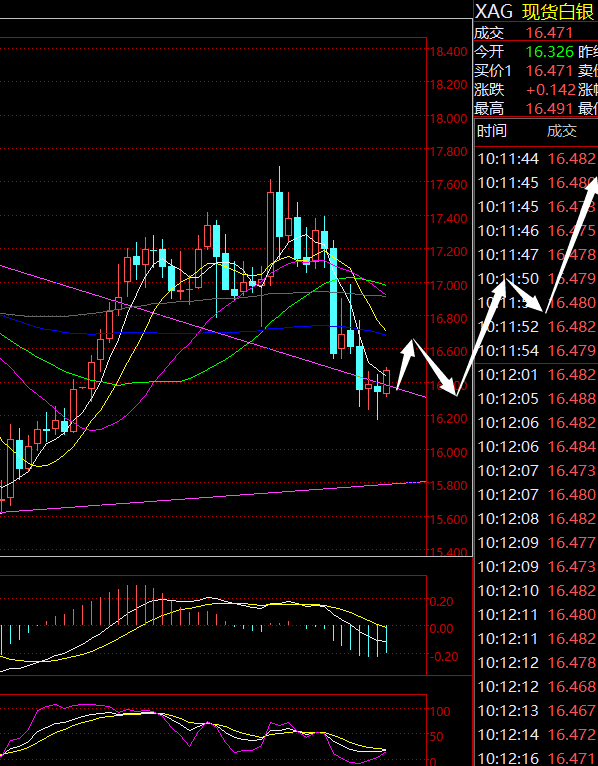
Task: Click the 16.600 price axis label
Action: (x=448, y=352)
